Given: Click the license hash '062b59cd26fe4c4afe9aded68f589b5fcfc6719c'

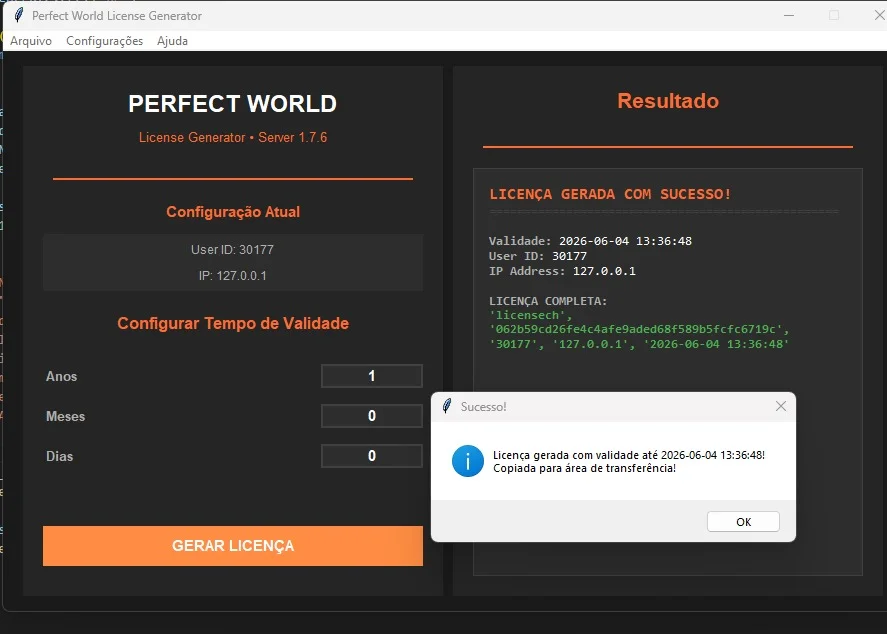Looking at the screenshot, I should 639,329.
